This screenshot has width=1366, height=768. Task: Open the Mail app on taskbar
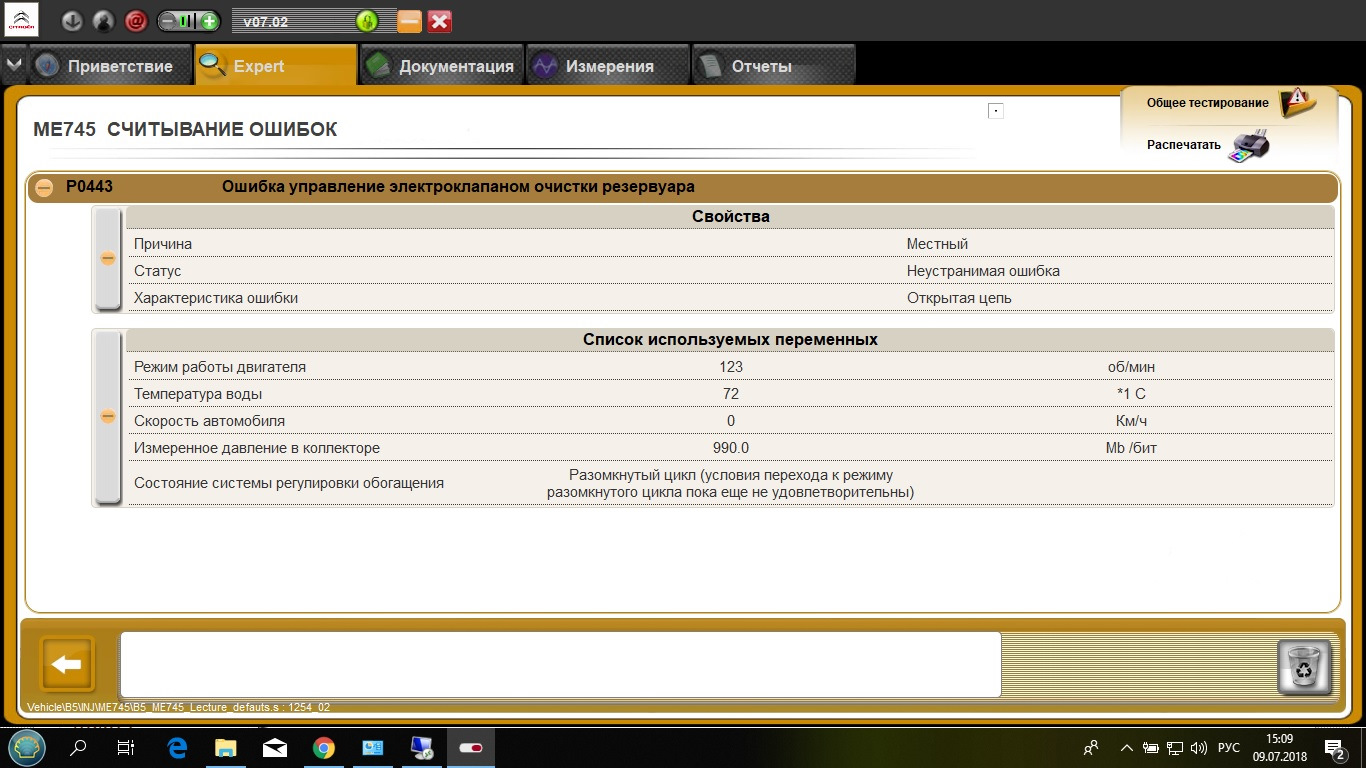click(275, 747)
